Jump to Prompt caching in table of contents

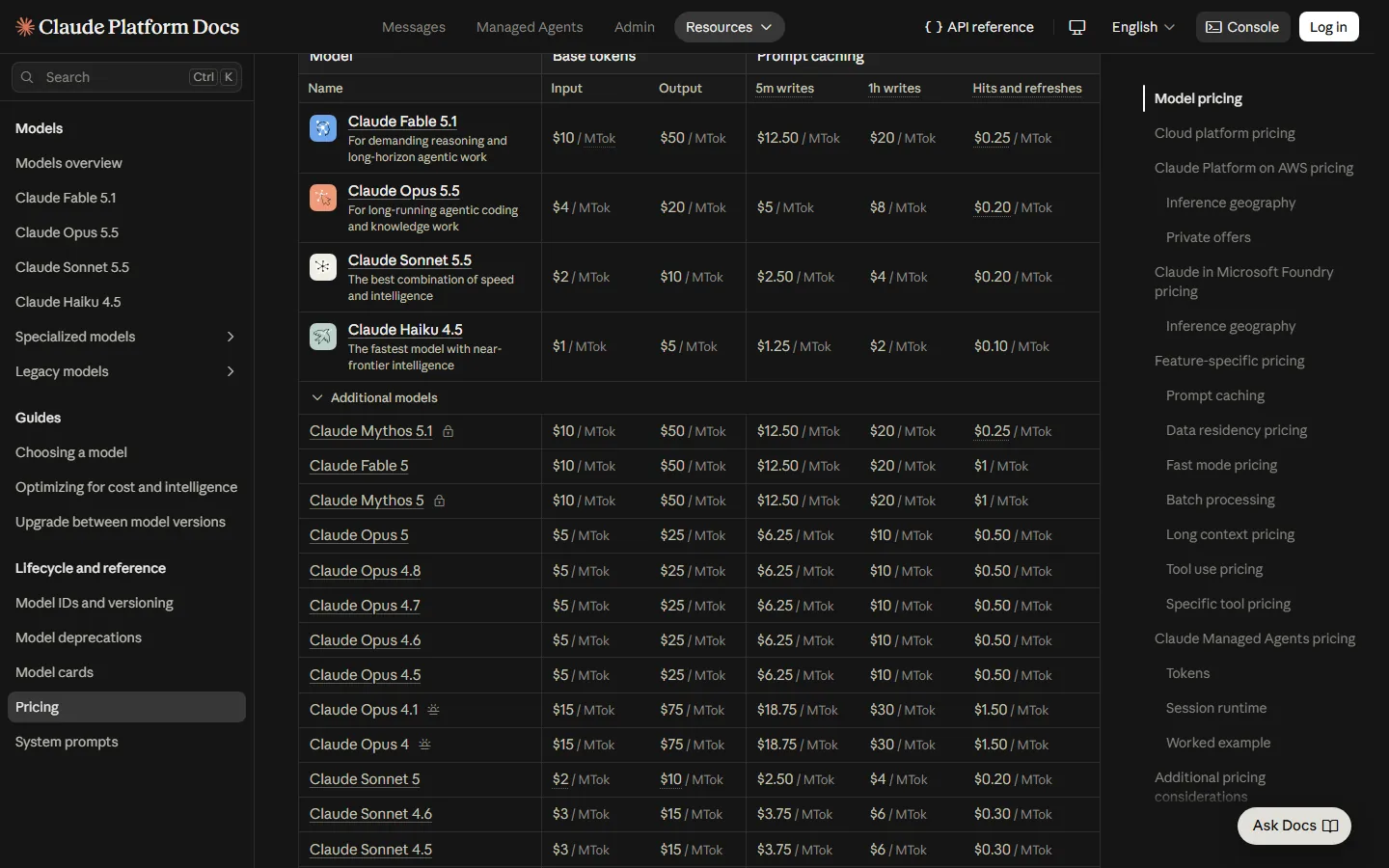1215,395
